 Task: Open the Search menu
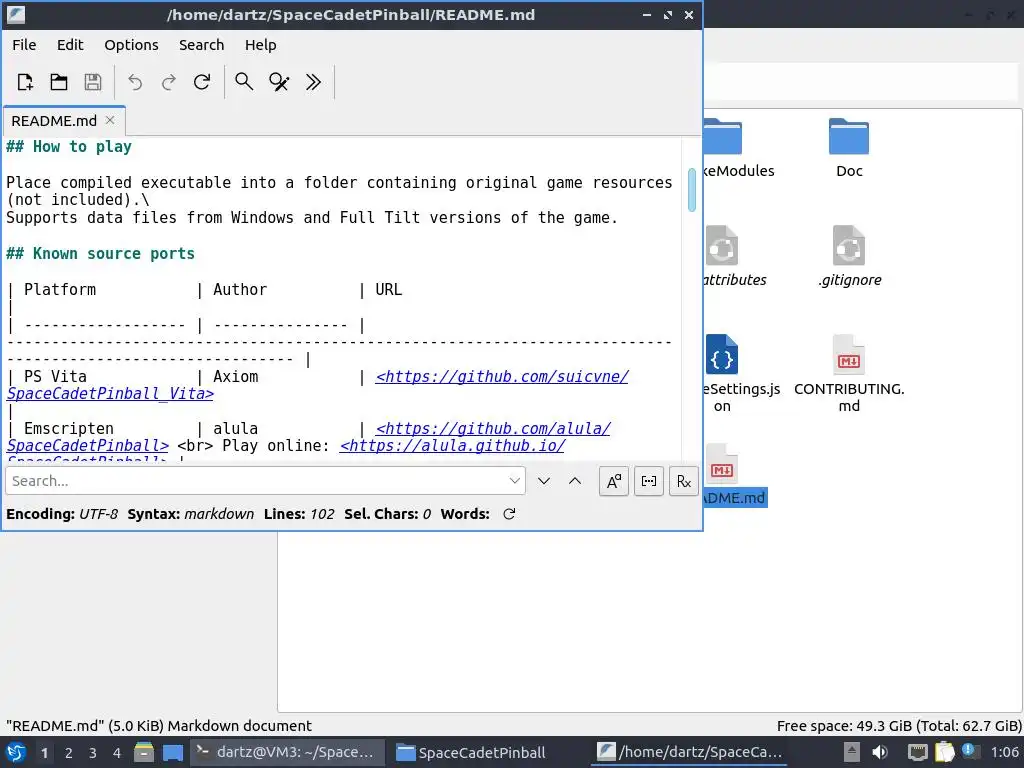(202, 45)
